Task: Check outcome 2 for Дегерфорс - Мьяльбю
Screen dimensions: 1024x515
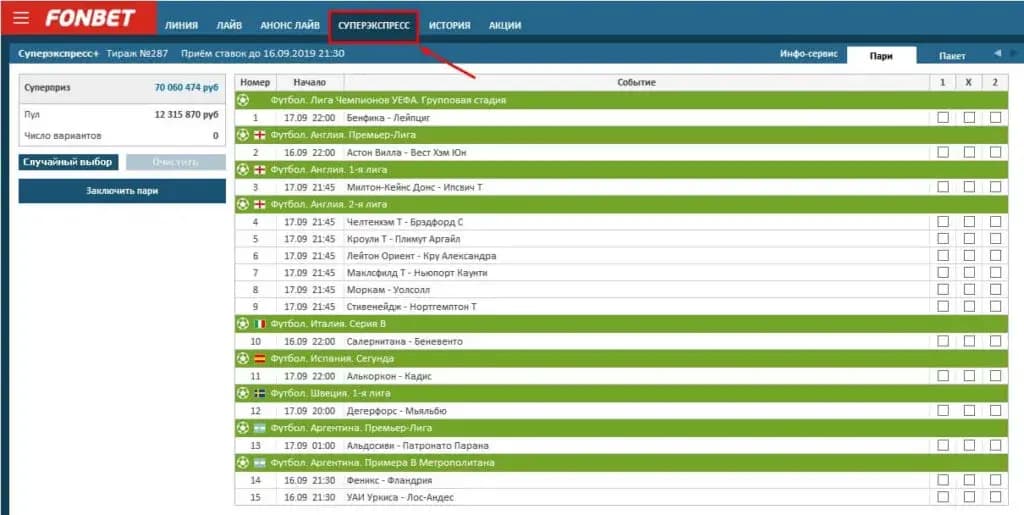Action: (x=995, y=411)
